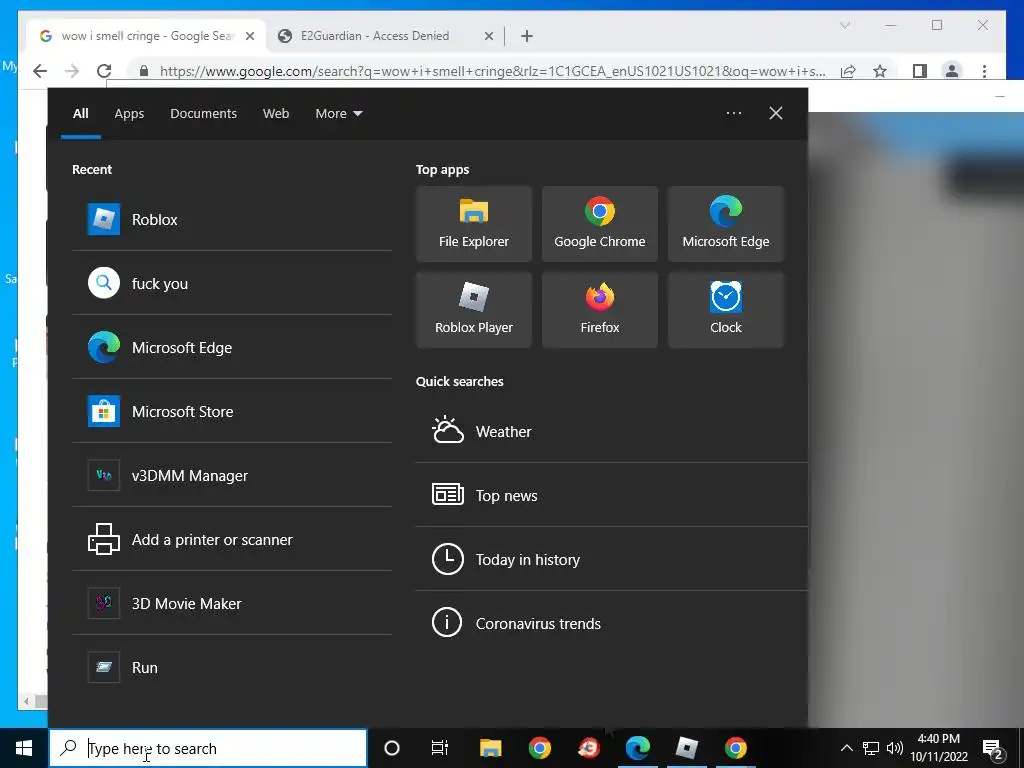Open Add a printer or scanner
This screenshot has height=768, width=1024.
(232, 539)
